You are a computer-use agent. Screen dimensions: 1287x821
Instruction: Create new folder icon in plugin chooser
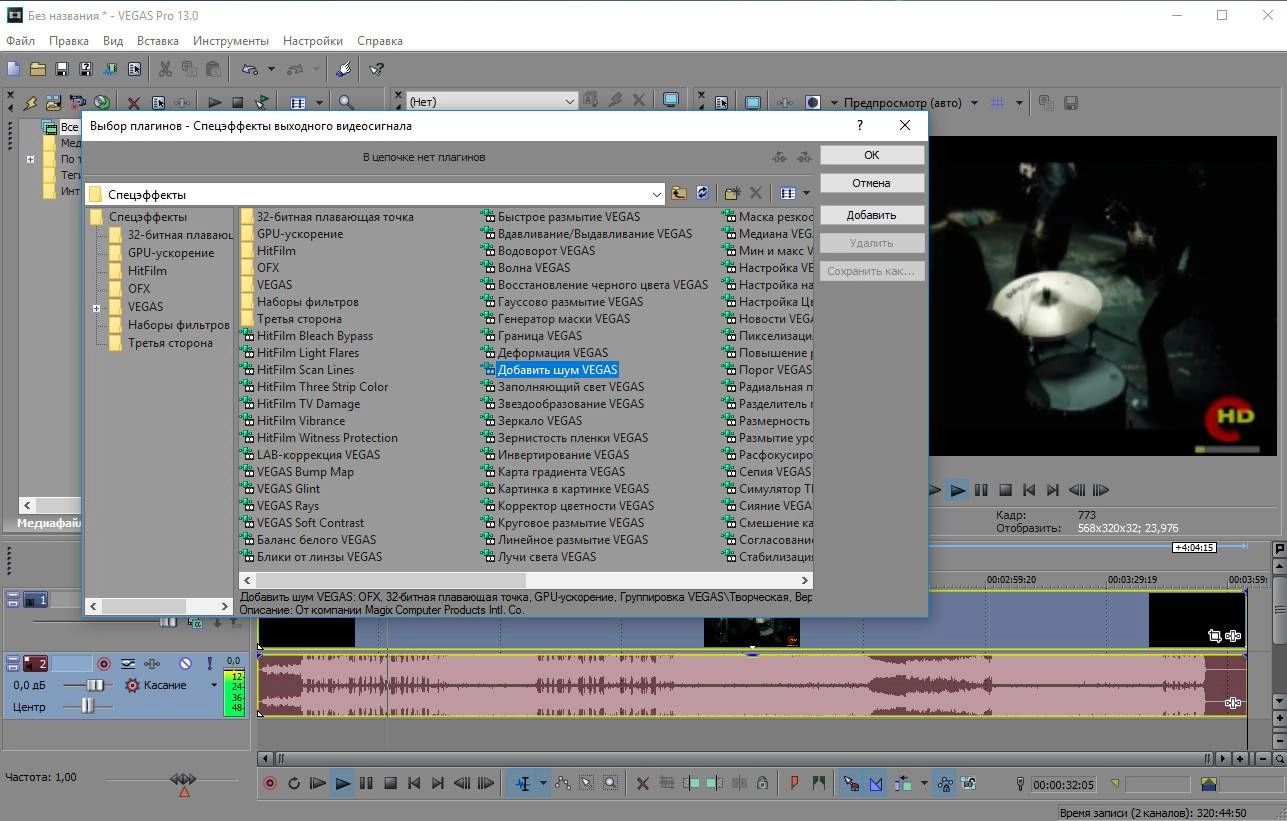tap(732, 194)
